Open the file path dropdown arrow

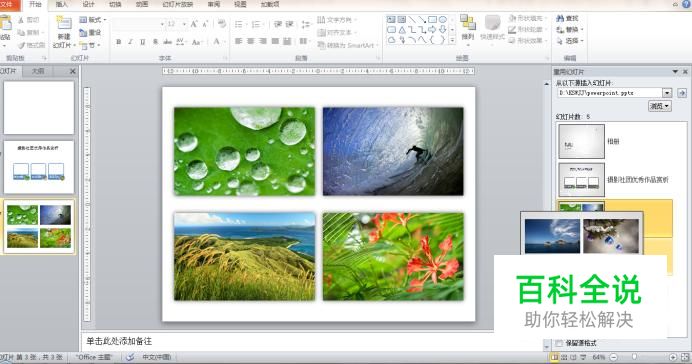[667, 93]
